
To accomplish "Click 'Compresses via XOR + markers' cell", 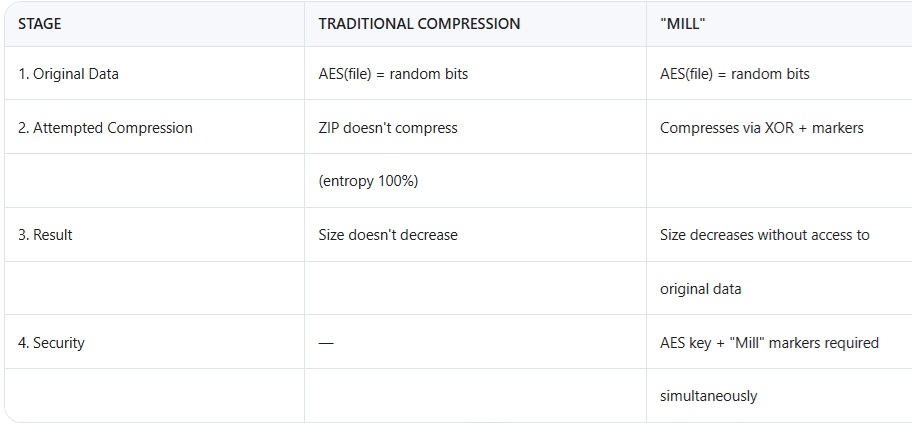I will coord(779,127).
